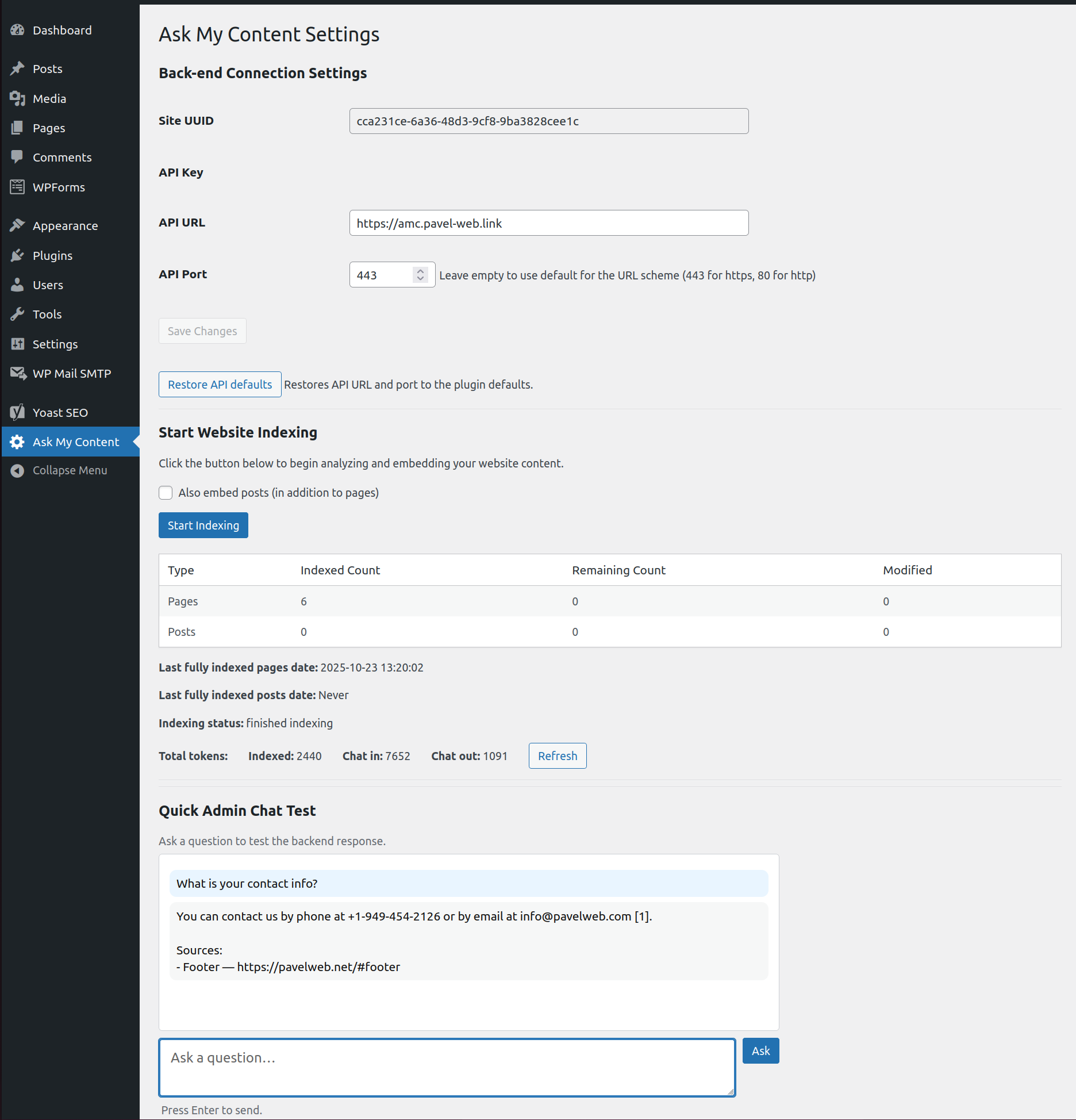Enable the also embed posts checkbox
This screenshot has height=1120, width=1076.
coord(165,493)
